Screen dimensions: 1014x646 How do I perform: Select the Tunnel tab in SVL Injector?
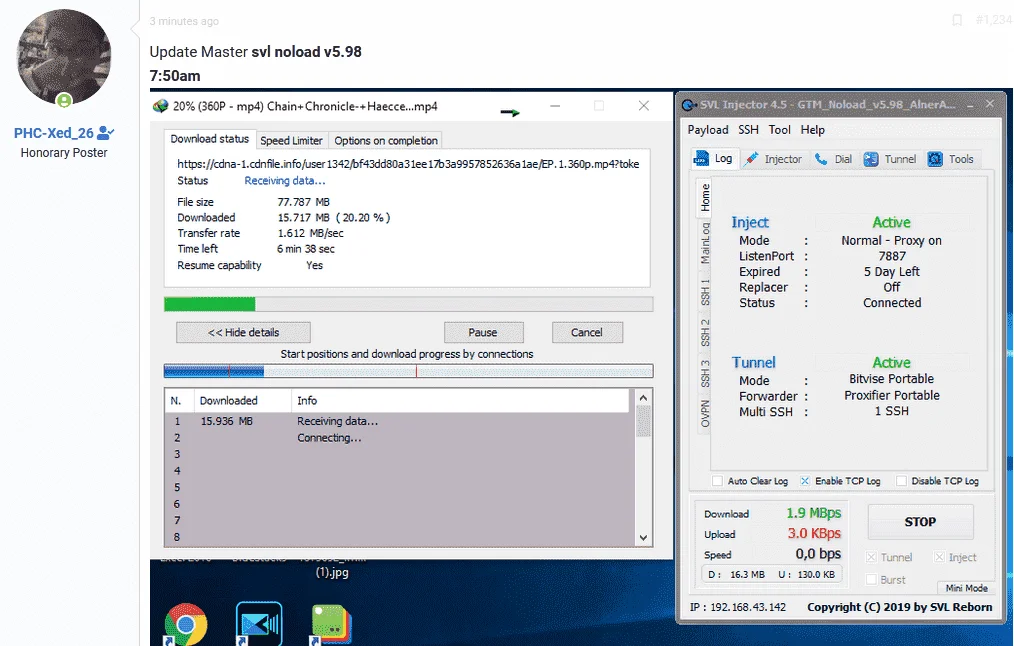890,159
